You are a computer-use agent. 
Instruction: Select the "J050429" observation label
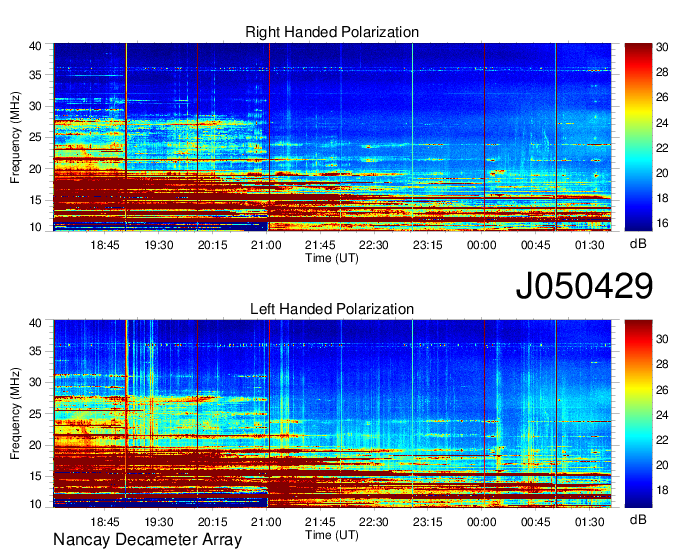pyautogui.click(x=584, y=286)
